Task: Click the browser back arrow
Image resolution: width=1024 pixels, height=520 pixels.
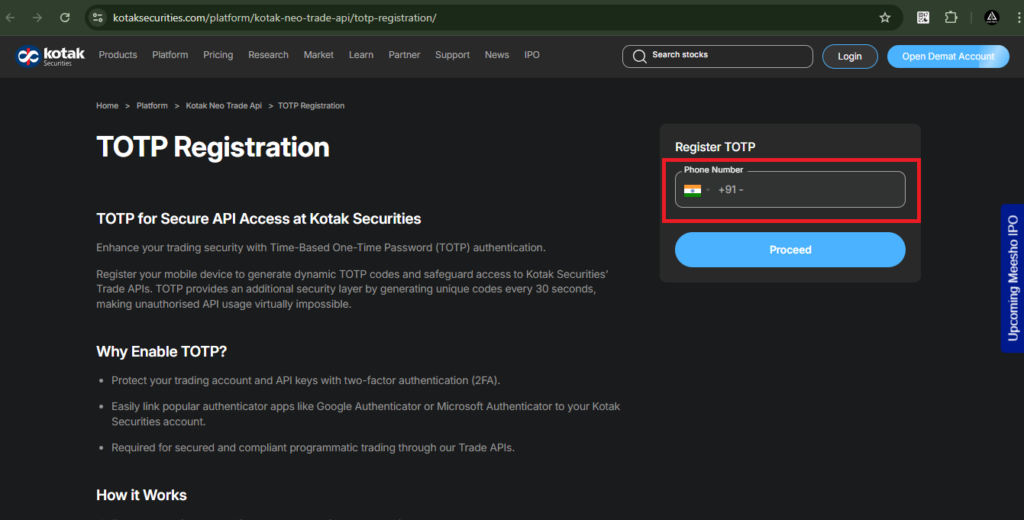Action: point(11,18)
